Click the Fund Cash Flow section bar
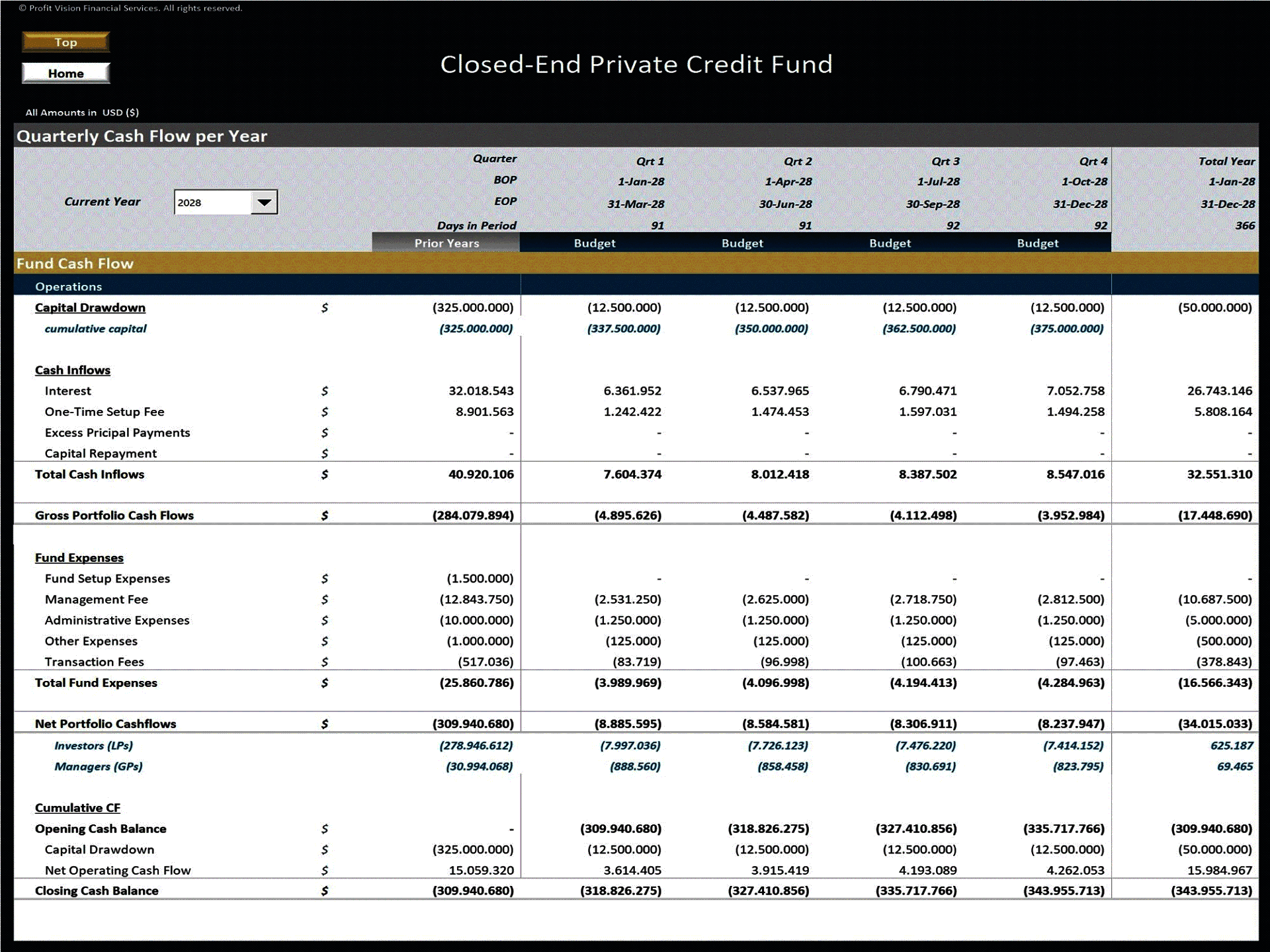 point(75,263)
